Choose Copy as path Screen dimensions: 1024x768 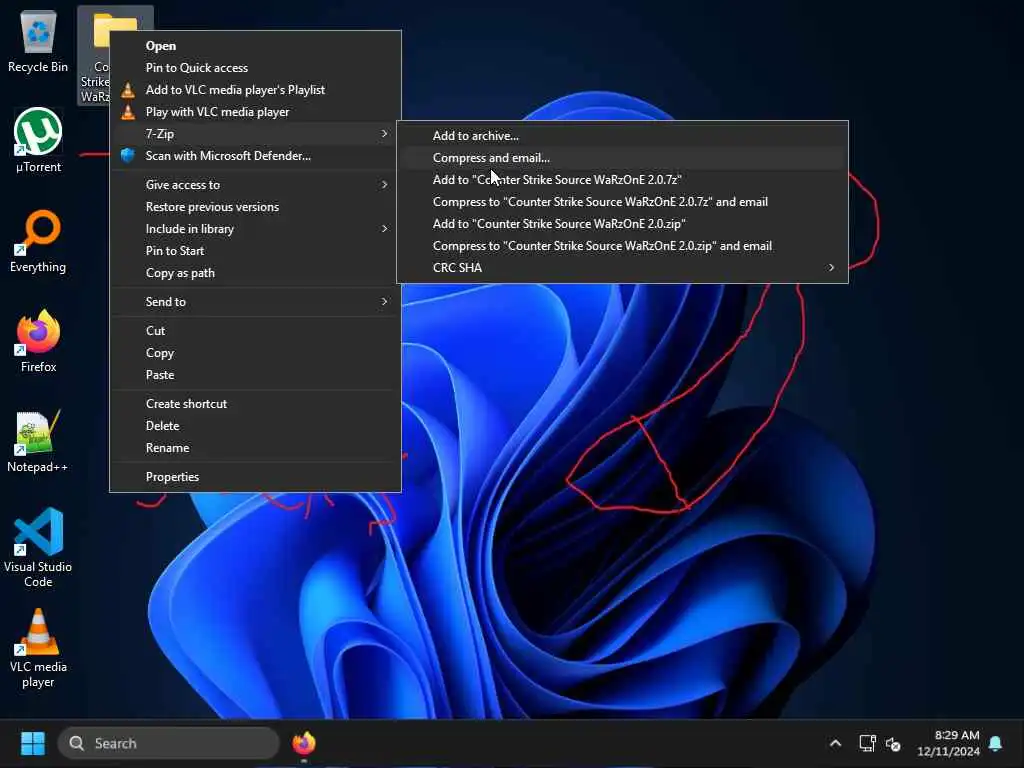point(255,273)
